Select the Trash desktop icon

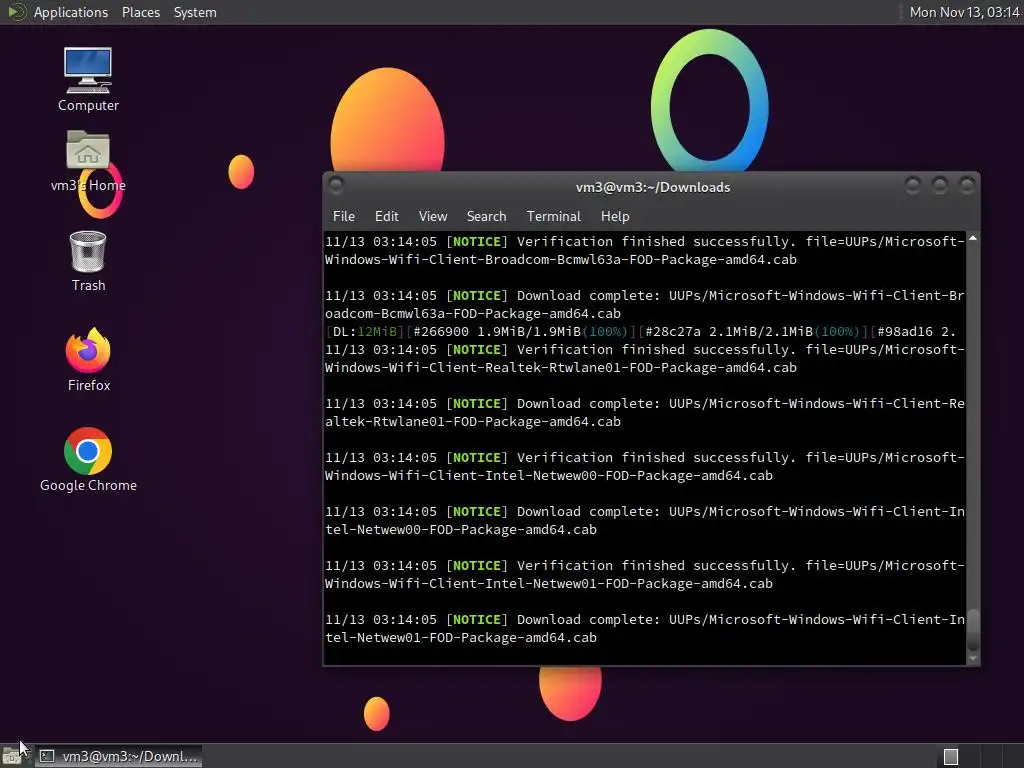88,261
